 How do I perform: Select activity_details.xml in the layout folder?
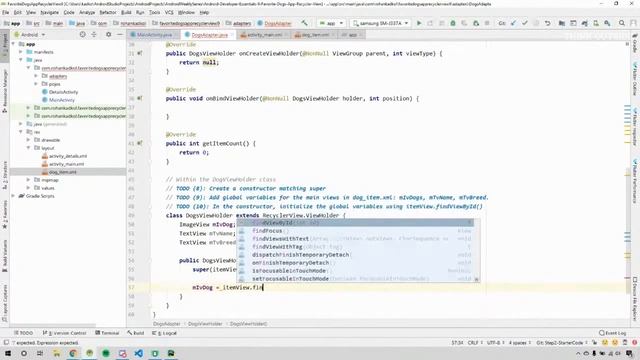68,156
